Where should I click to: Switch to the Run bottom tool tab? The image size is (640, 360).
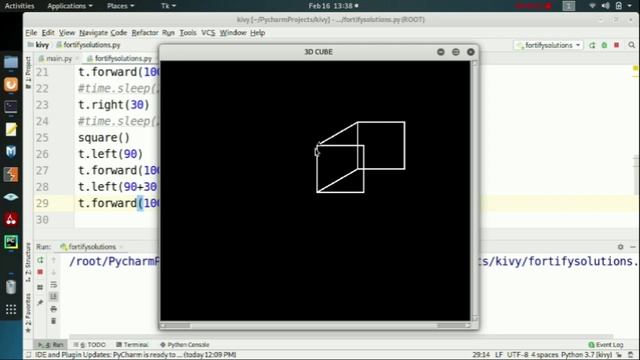click(x=51, y=345)
